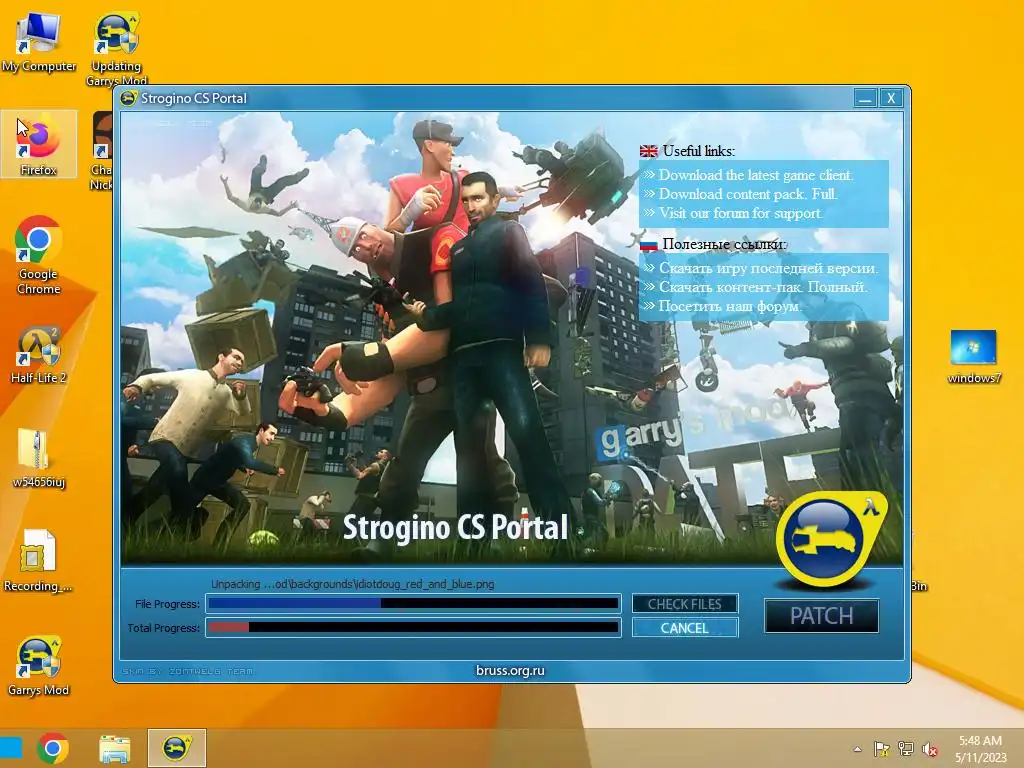The image size is (1024, 768).
Task: Open the clock showing 5:48 AM
Action: click(x=981, y=748)
